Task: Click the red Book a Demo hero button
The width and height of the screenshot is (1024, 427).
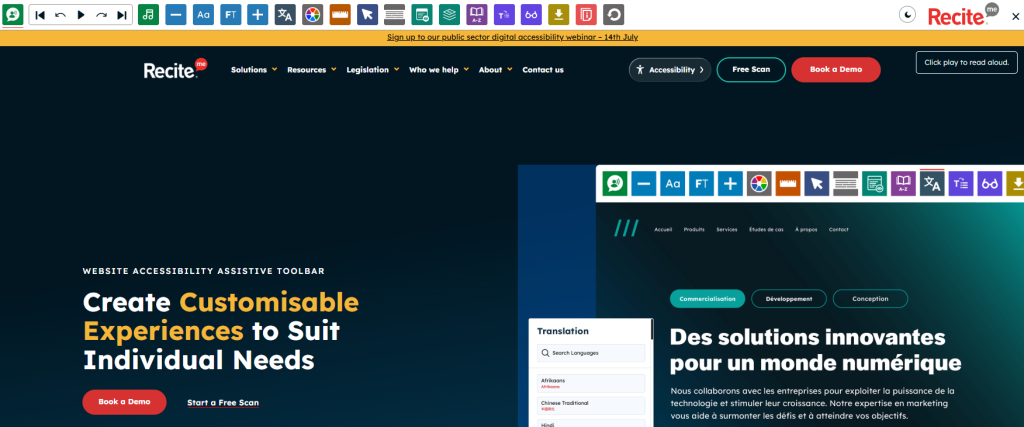Action: click(124, 402)
